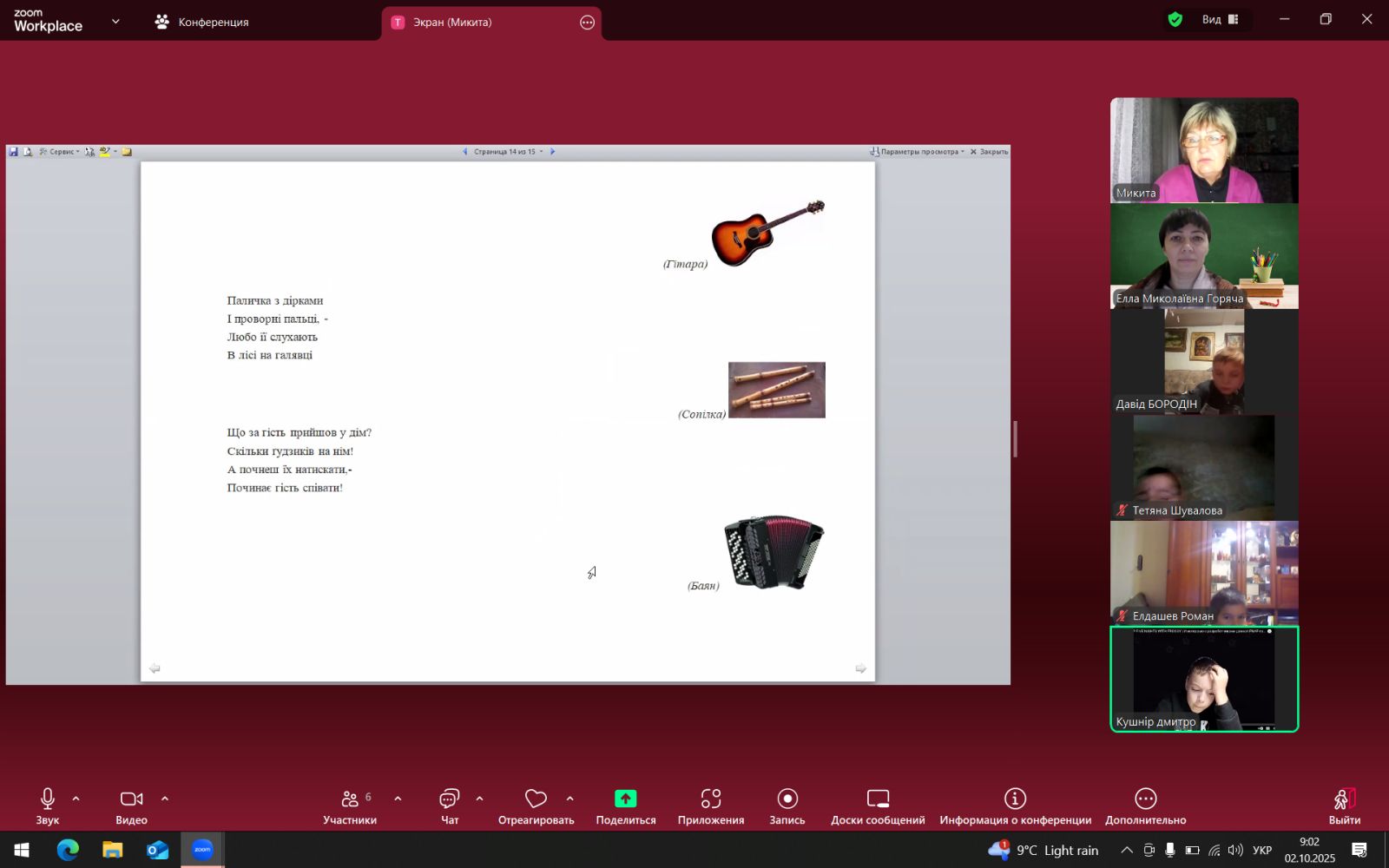Open Apps (Приложения) in the toolbar
Viewport: 1389px width, 868px height.
coord(710,799)
